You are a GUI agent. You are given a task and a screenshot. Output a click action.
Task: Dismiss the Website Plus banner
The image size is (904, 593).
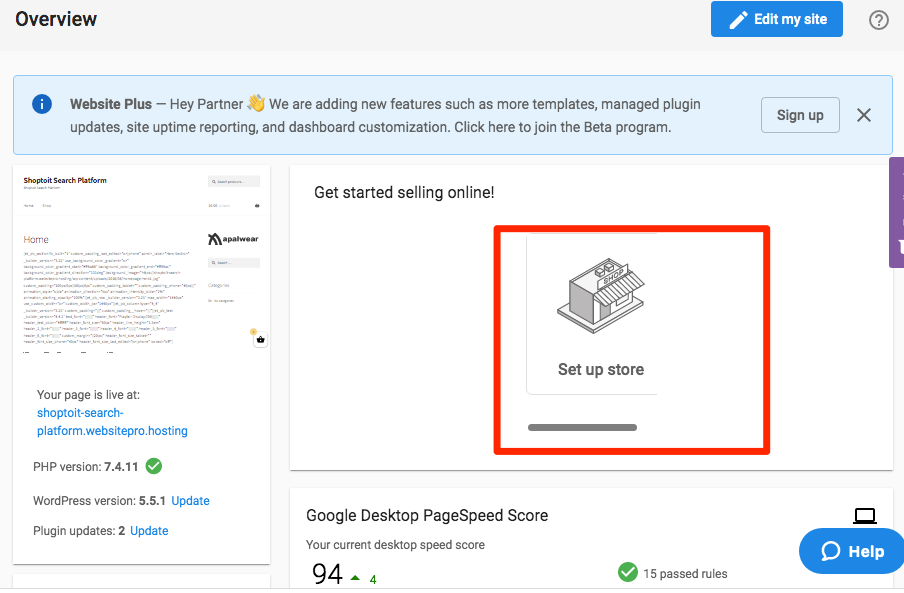pos(864,115)
